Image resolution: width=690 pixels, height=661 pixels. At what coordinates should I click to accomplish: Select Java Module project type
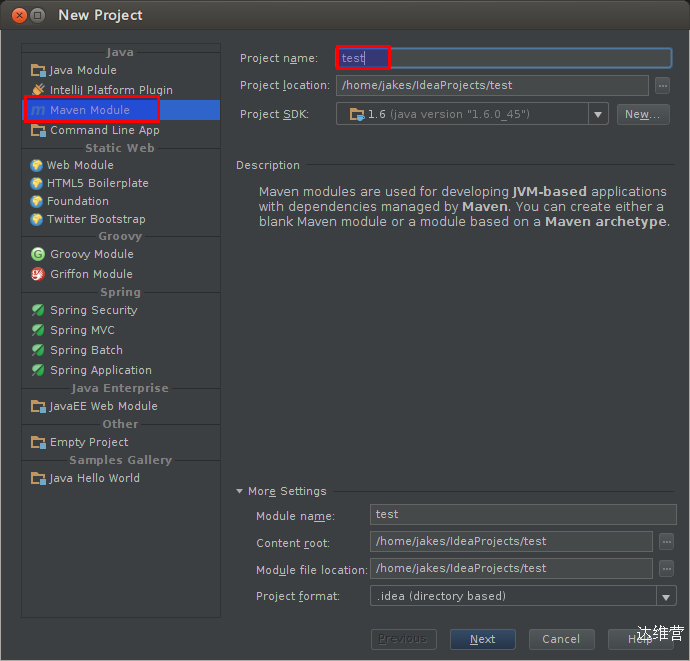(x=121, y=70)
